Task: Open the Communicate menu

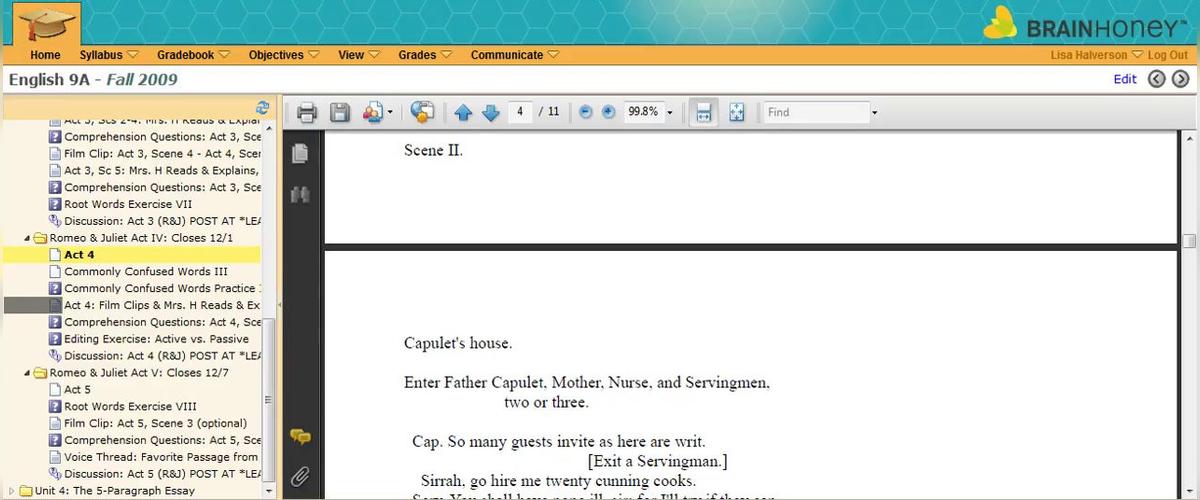Action: coord(514,55)
